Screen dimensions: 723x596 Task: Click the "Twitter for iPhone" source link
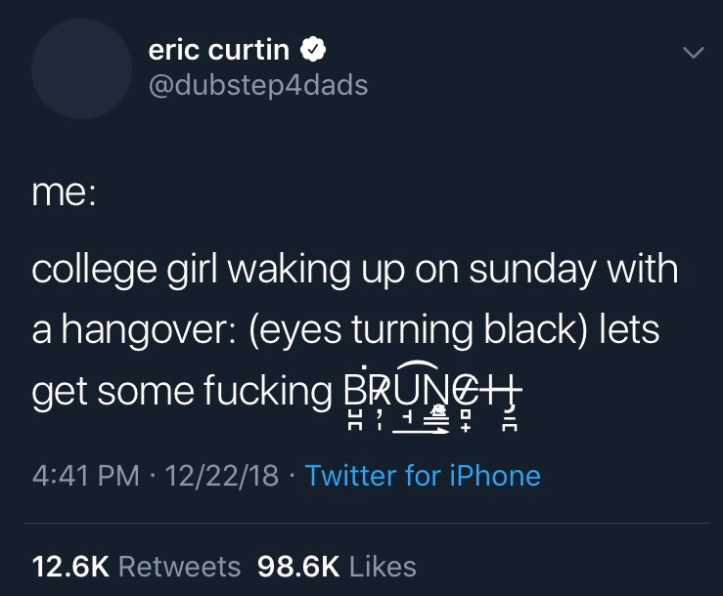[x=422, y=475]
